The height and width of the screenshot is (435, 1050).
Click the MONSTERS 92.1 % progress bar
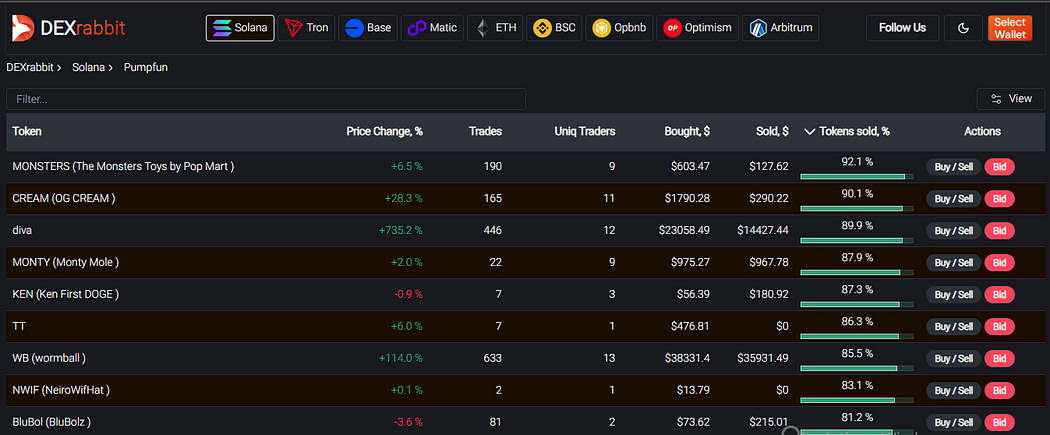pos(857,177)
